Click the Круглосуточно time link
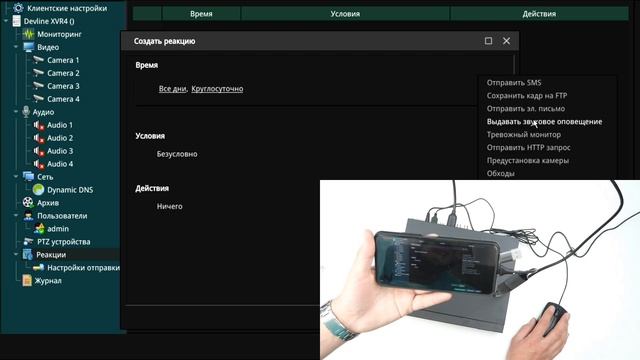Image resolution: width=640 pixels, height=360 pixels. click(x=217, y=89)
